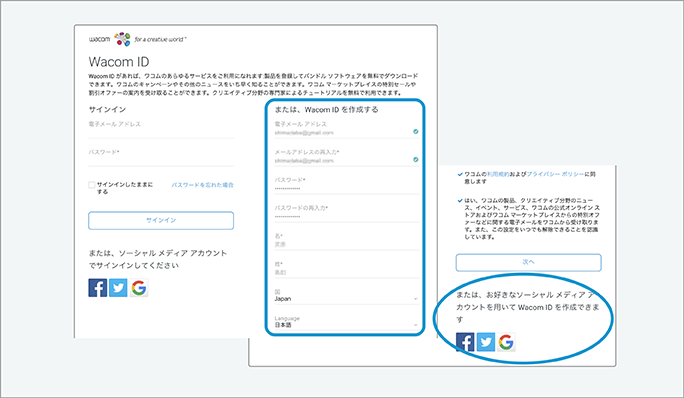This screenshot has height=398, width=684.
Task: Sign in with Facebook icon under サインイン
Action: [x=98, y=288]
